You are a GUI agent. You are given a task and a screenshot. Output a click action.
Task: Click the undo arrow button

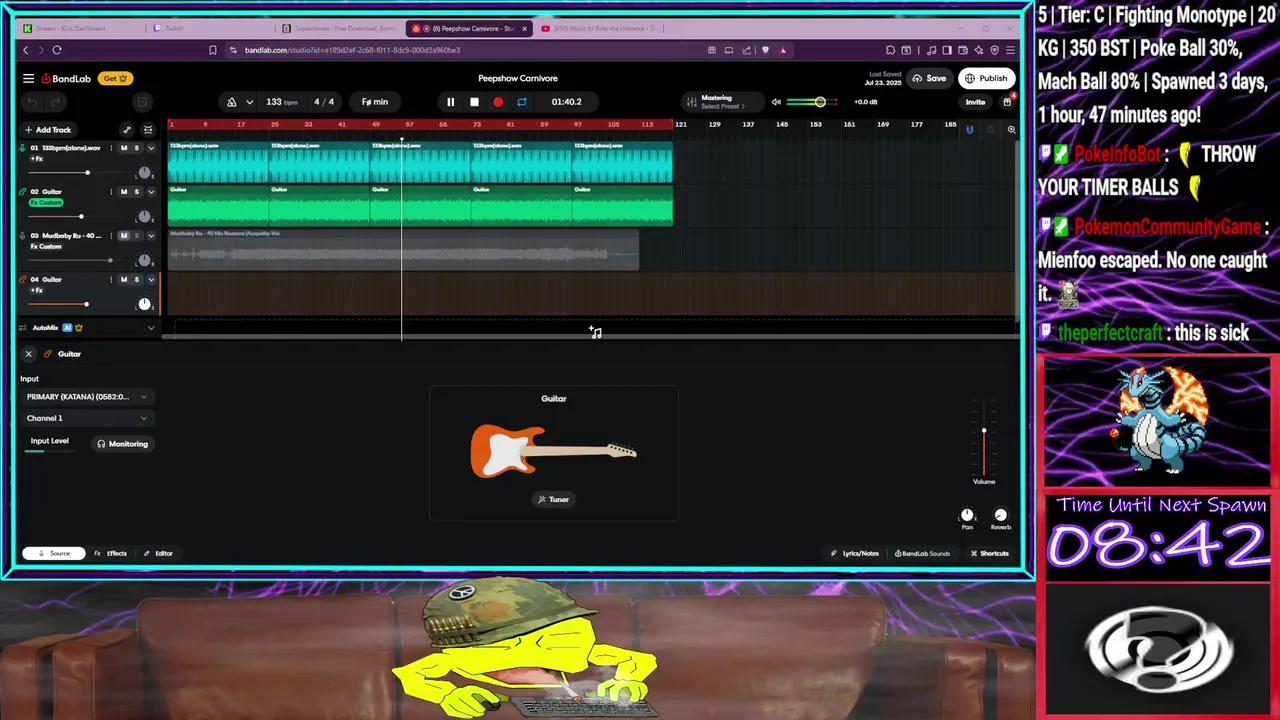(x=32, y=102)
